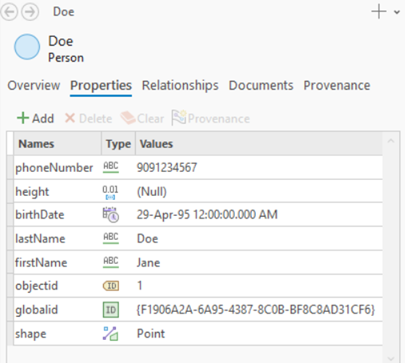Click the date type icon for birthDate
The height and width of the screenshot is (363, 405).
[111, 215]
